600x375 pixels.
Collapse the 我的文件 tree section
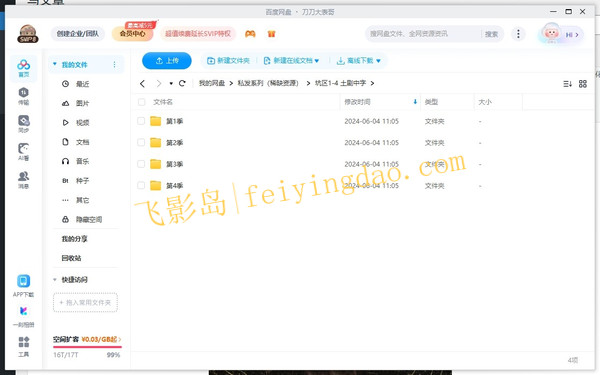[x=55, y=64]
